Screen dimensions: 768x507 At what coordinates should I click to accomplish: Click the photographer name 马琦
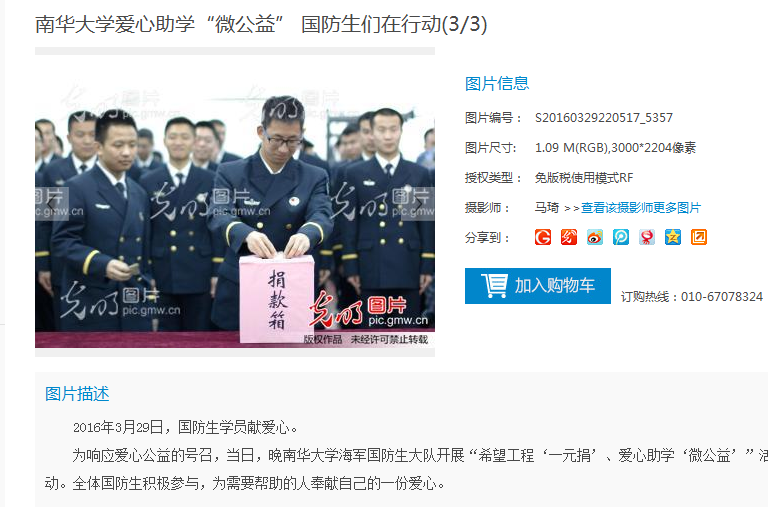(x=547, y=208)
